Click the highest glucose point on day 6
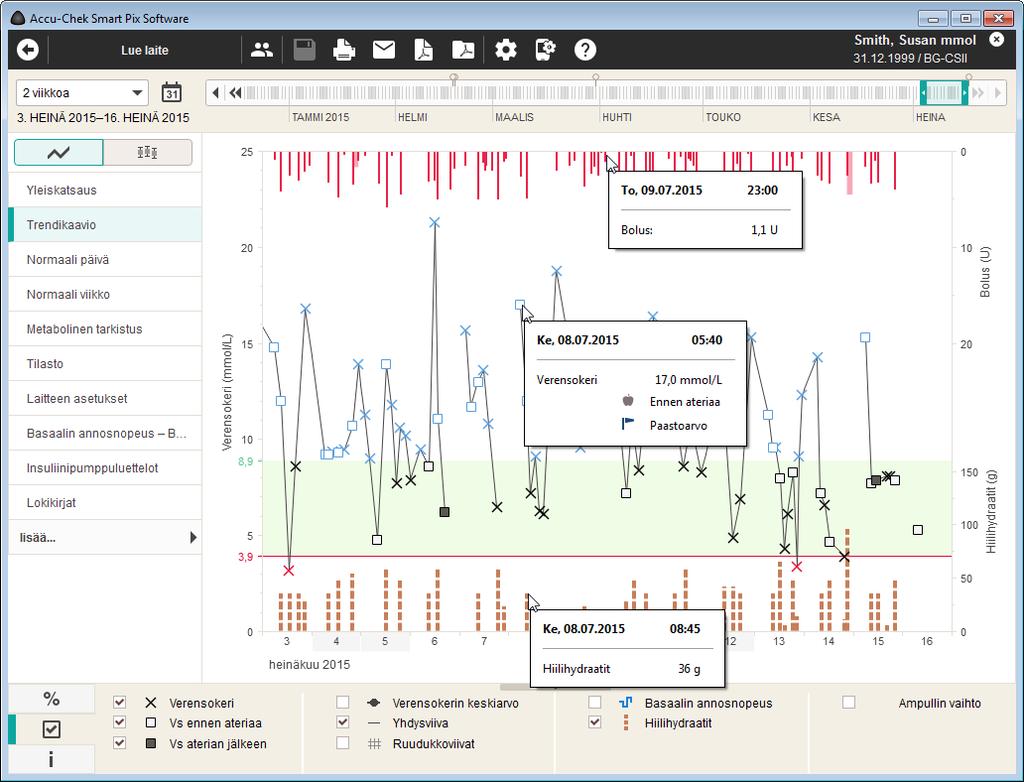 click(x=434, y=223)
